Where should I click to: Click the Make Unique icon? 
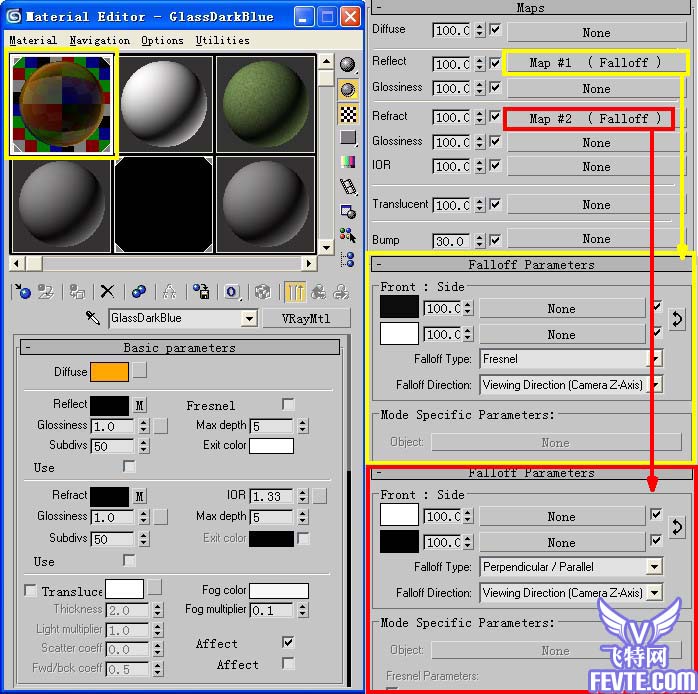[169, 292]
